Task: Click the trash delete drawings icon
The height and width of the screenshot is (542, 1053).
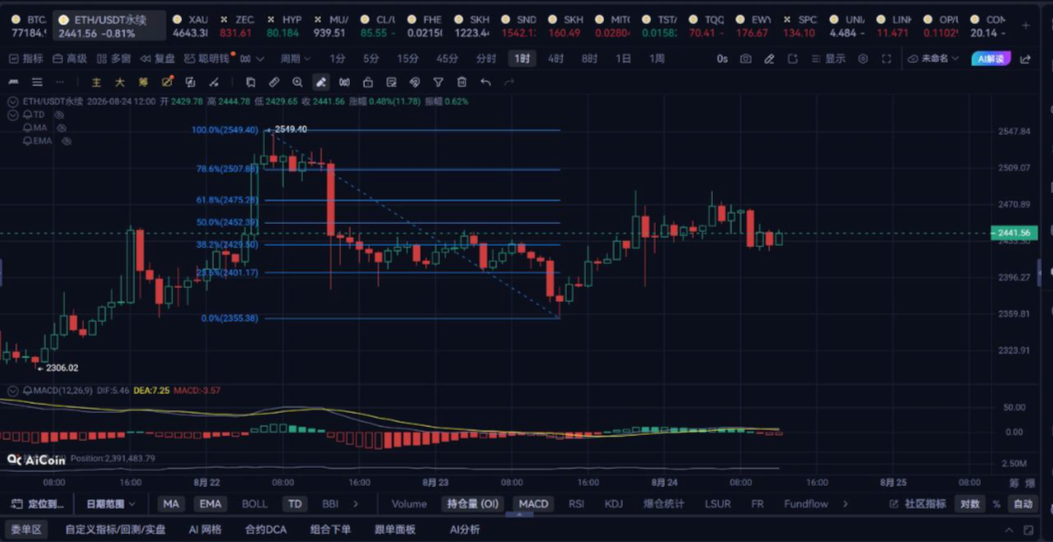Action: coord(461,83)
